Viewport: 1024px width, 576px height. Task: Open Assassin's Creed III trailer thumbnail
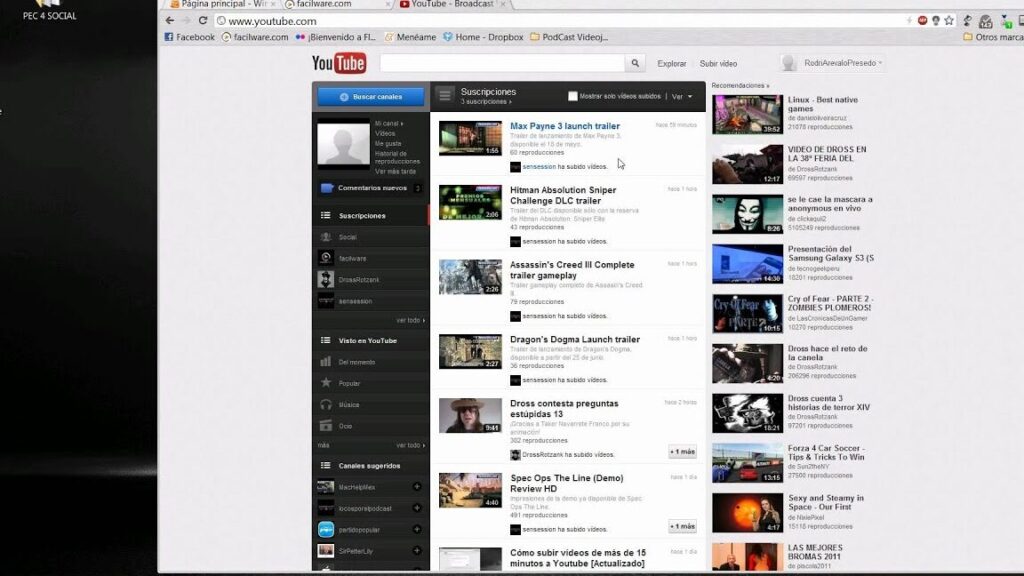point(470,277)
